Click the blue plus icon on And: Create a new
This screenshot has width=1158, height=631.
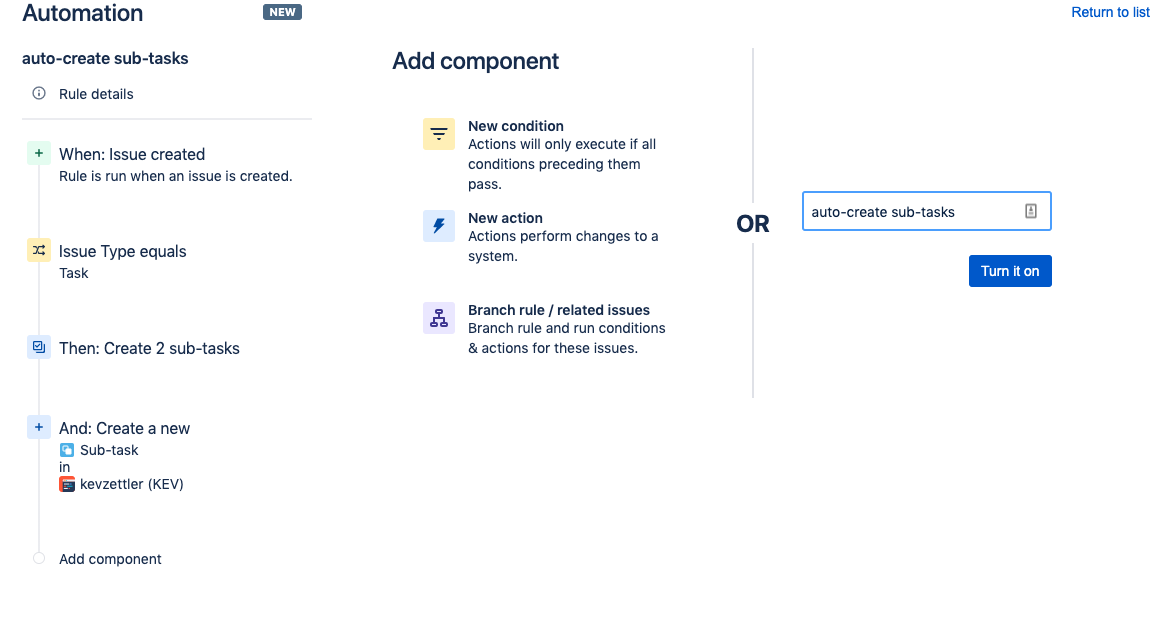click(x=38, y=426)
